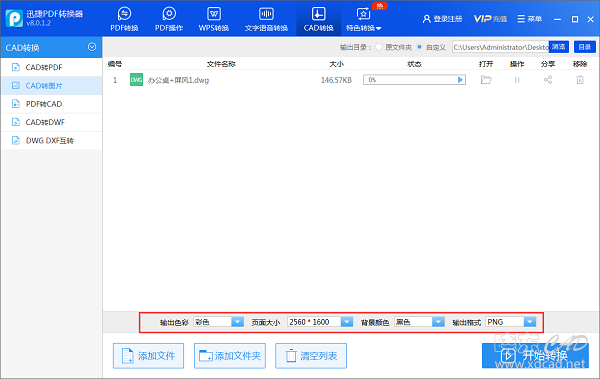Remove file with the trash icon

(580, 80)
